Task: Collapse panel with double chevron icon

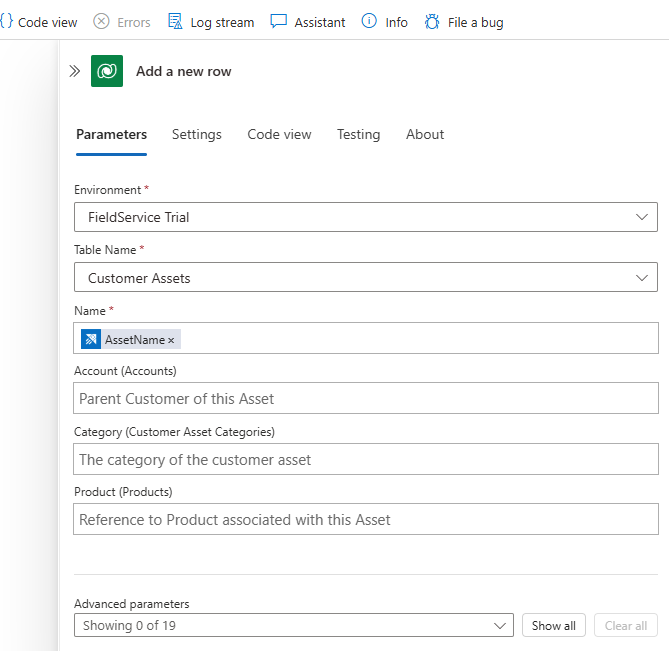Action: point(74,71)
